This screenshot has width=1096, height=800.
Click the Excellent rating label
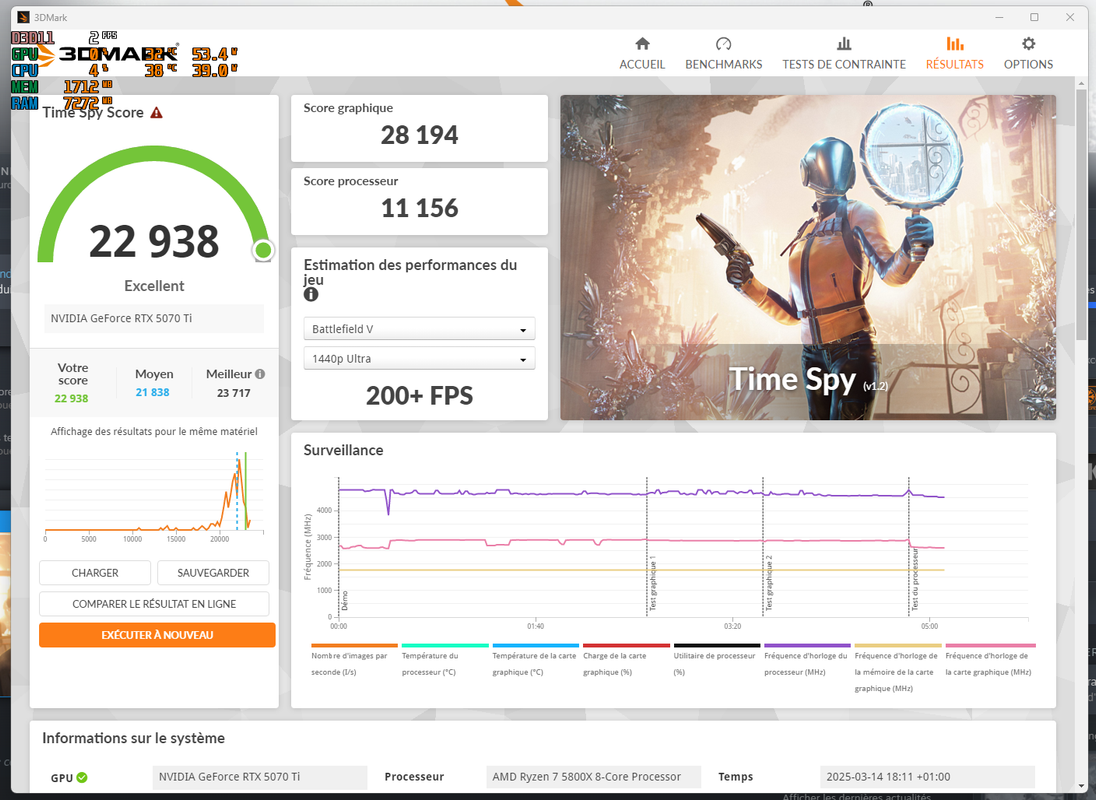(154, 286)
